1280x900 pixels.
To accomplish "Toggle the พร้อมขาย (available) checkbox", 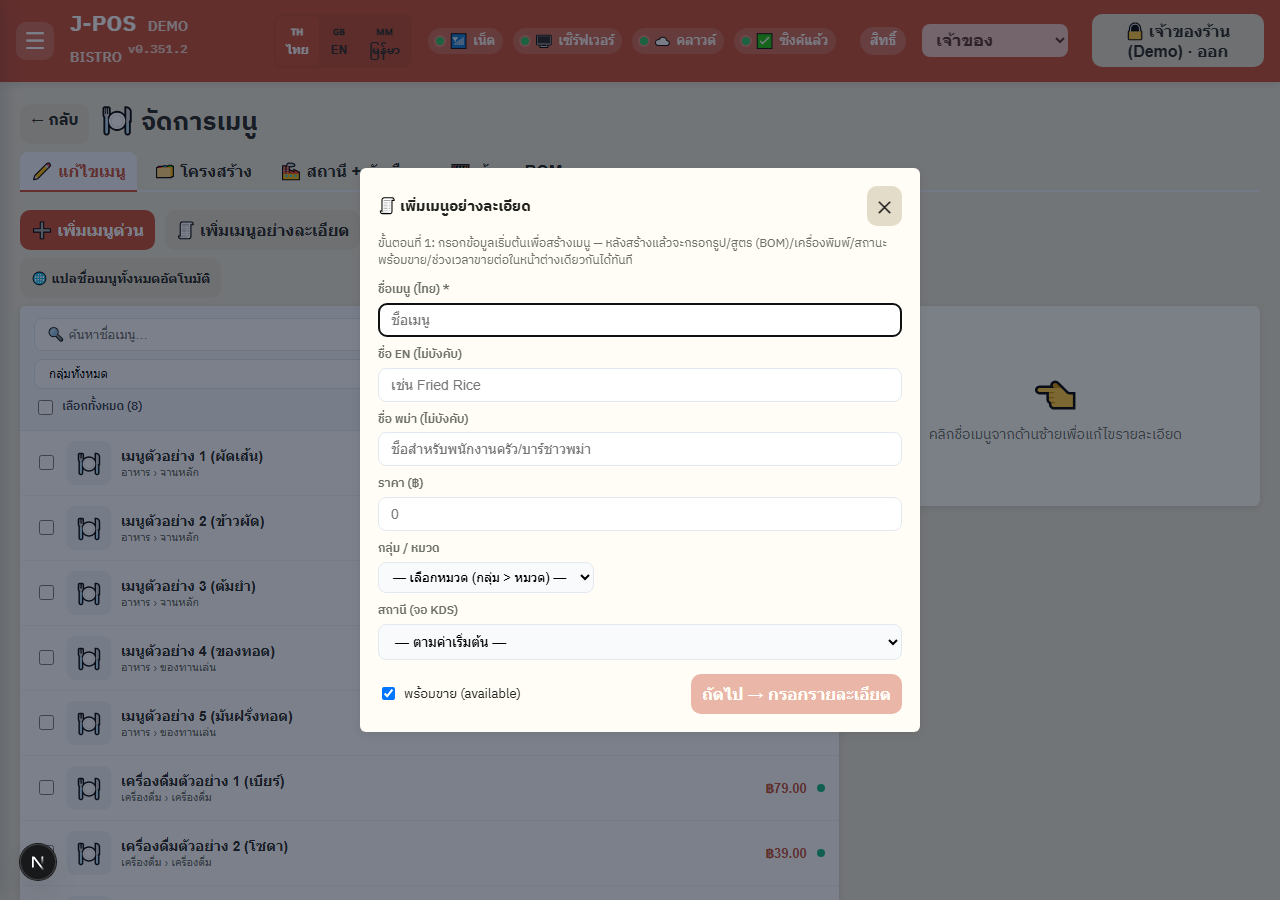I will [x=389, y=693].
